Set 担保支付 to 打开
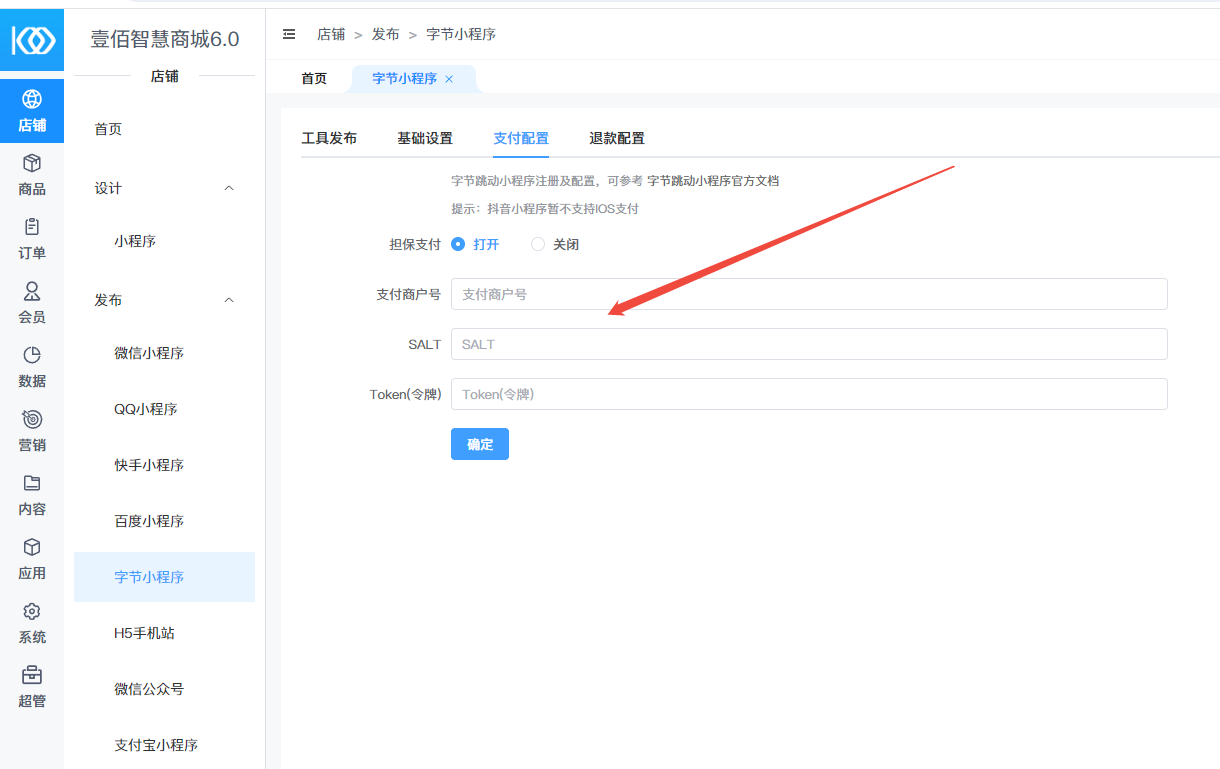 coord(459,244)
